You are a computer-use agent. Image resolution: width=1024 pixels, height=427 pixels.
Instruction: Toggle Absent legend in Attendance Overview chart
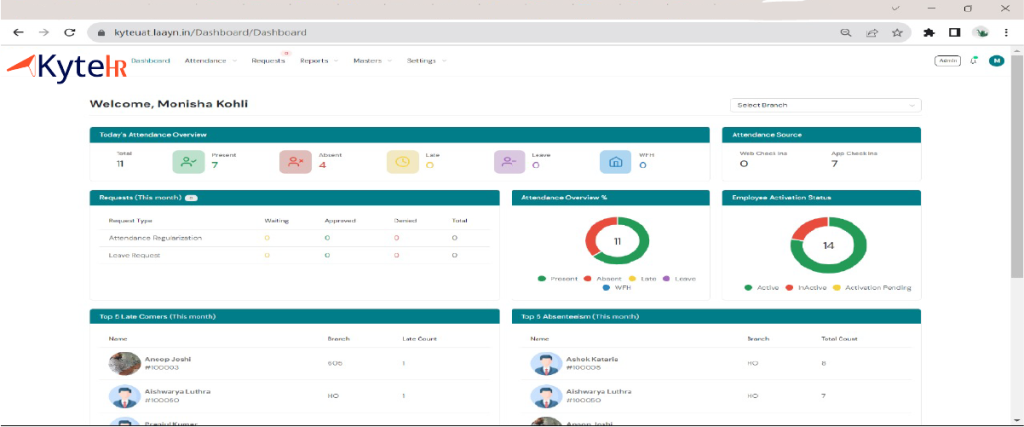click(587, 278)
